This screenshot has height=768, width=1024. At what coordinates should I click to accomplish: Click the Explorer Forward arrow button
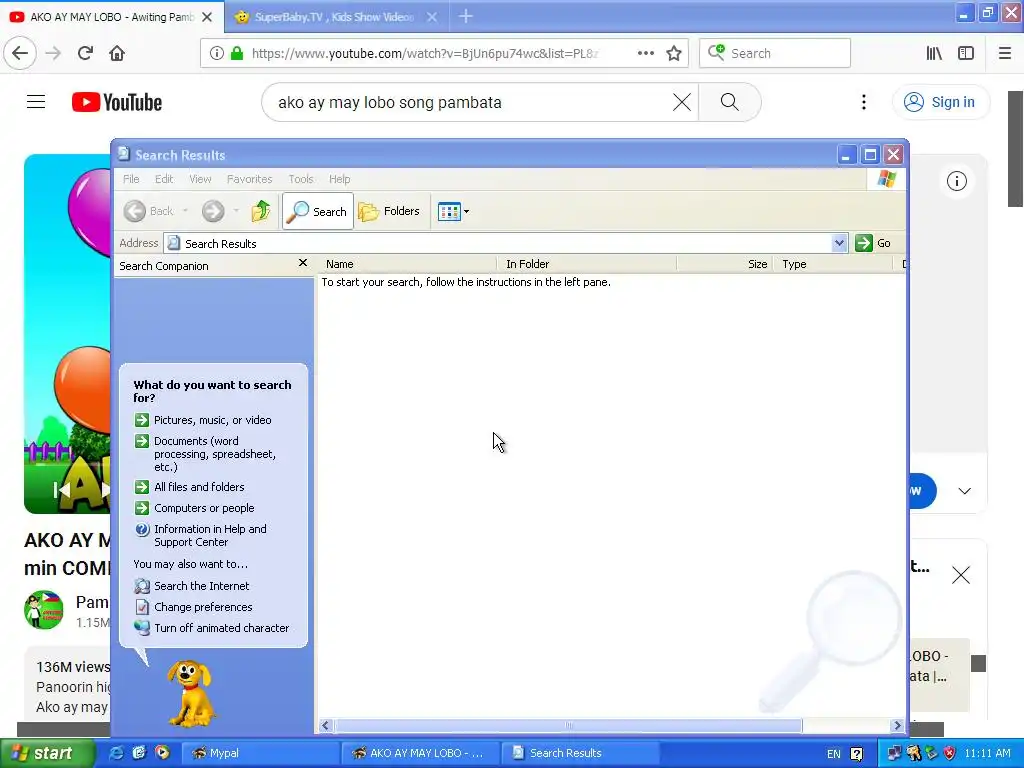(213, 211)
